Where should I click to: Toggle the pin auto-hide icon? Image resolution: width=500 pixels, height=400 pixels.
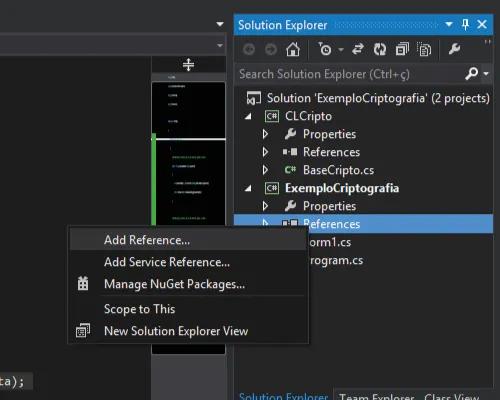(465, 24)
